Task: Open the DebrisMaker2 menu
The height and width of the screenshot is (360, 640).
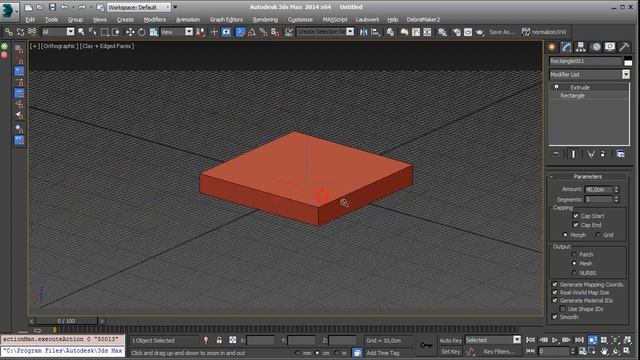Action: (x=423, y=20)
